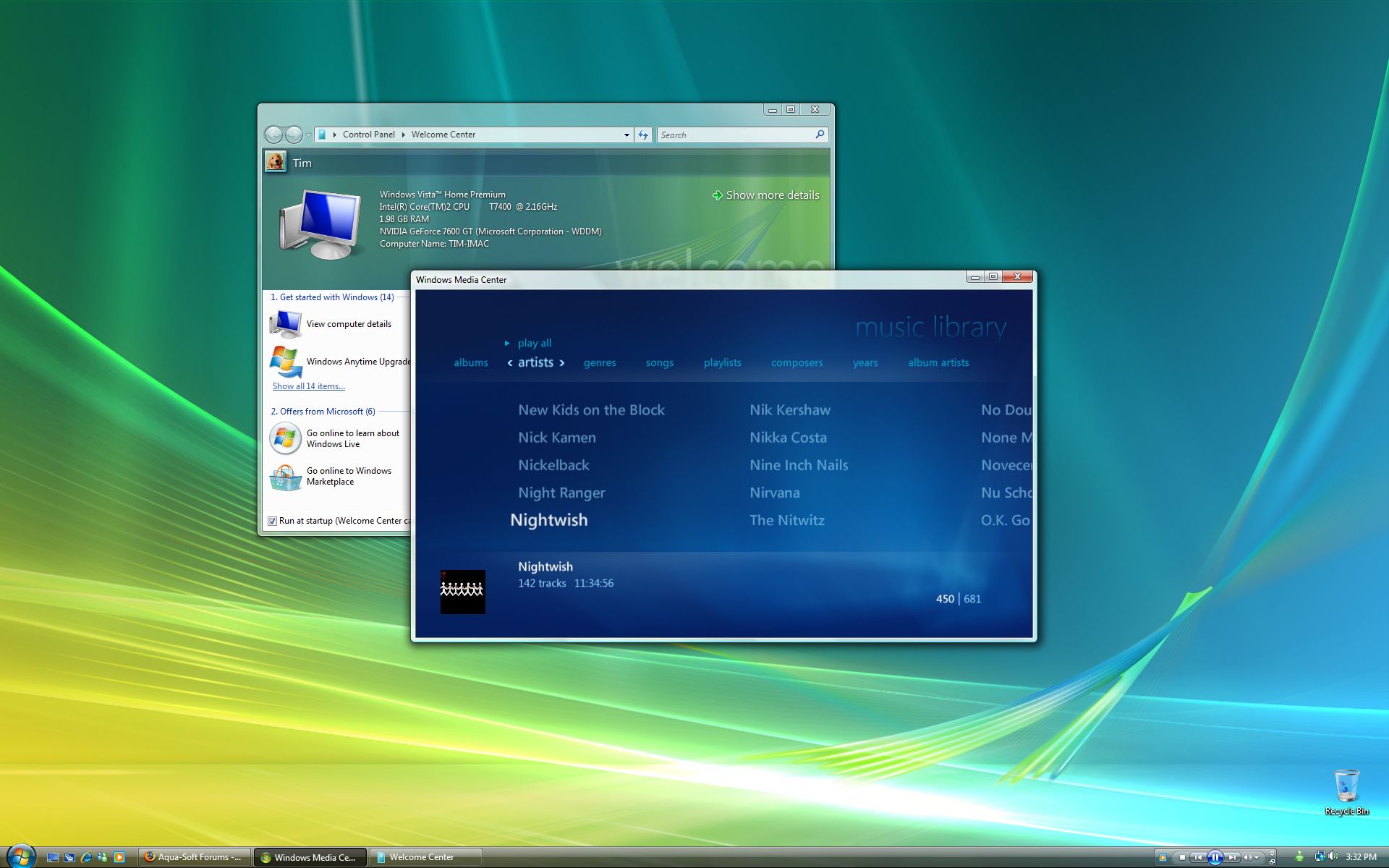This screenshot has height=868, width=1389.
Task: Go to previous track in the taskbar player
Action: (x=1198, y=857)
